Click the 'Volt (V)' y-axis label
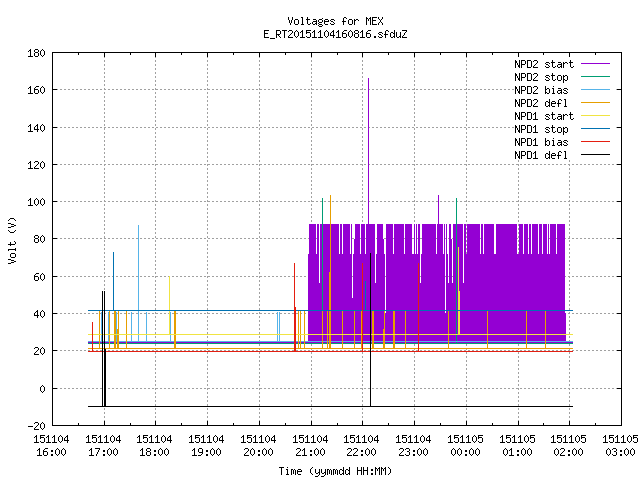Image resolution: width=640 pixels, height=480 pixels. click(12, 241)
